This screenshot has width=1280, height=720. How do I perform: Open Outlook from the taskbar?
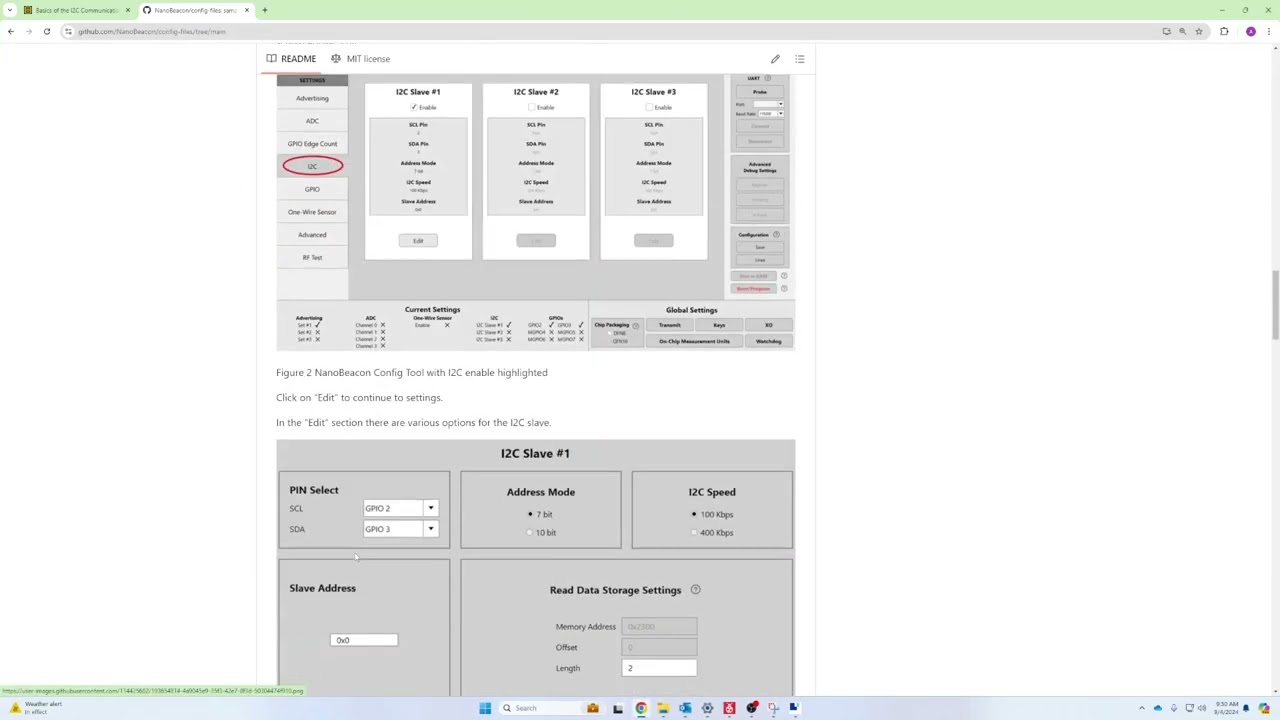685,708
